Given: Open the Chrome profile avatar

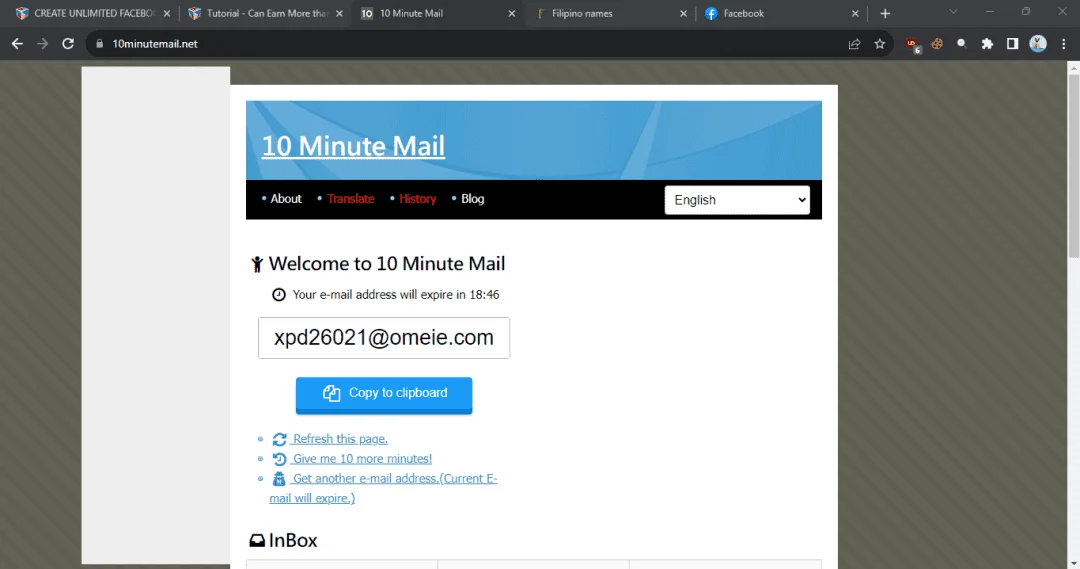Looking at the screenshot, I should 1038,43.
